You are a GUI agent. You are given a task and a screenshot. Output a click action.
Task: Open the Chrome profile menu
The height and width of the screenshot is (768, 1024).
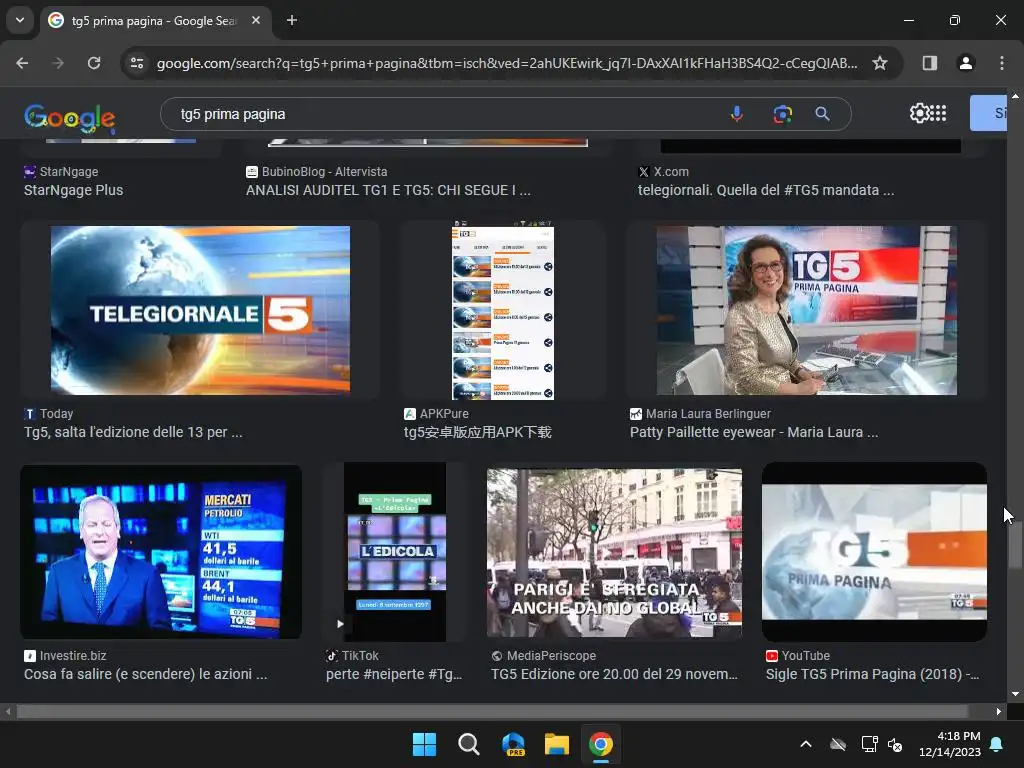(965, 63)
